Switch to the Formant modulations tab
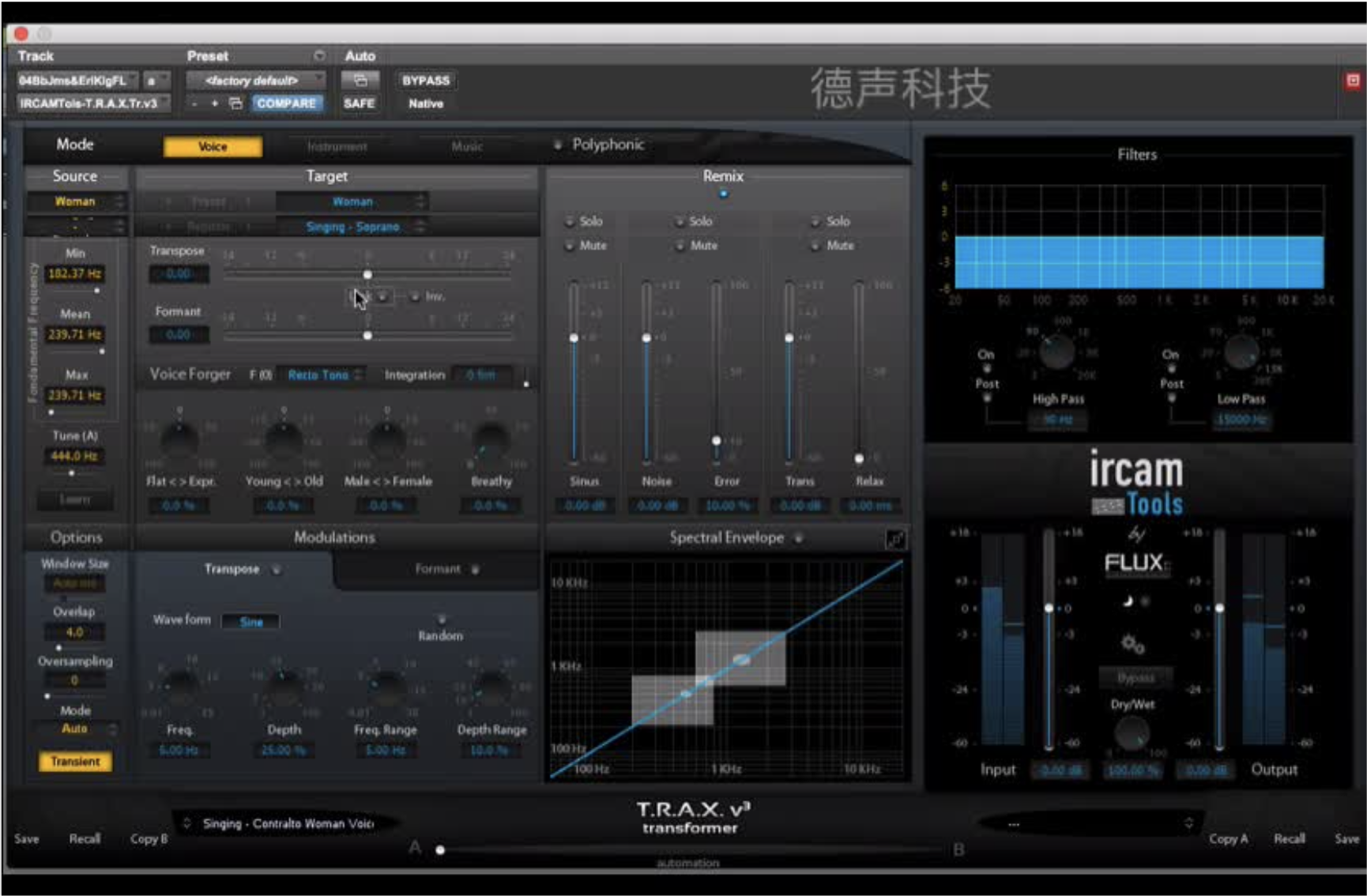Screen dimensions: 1367x896 pos(439,569)
